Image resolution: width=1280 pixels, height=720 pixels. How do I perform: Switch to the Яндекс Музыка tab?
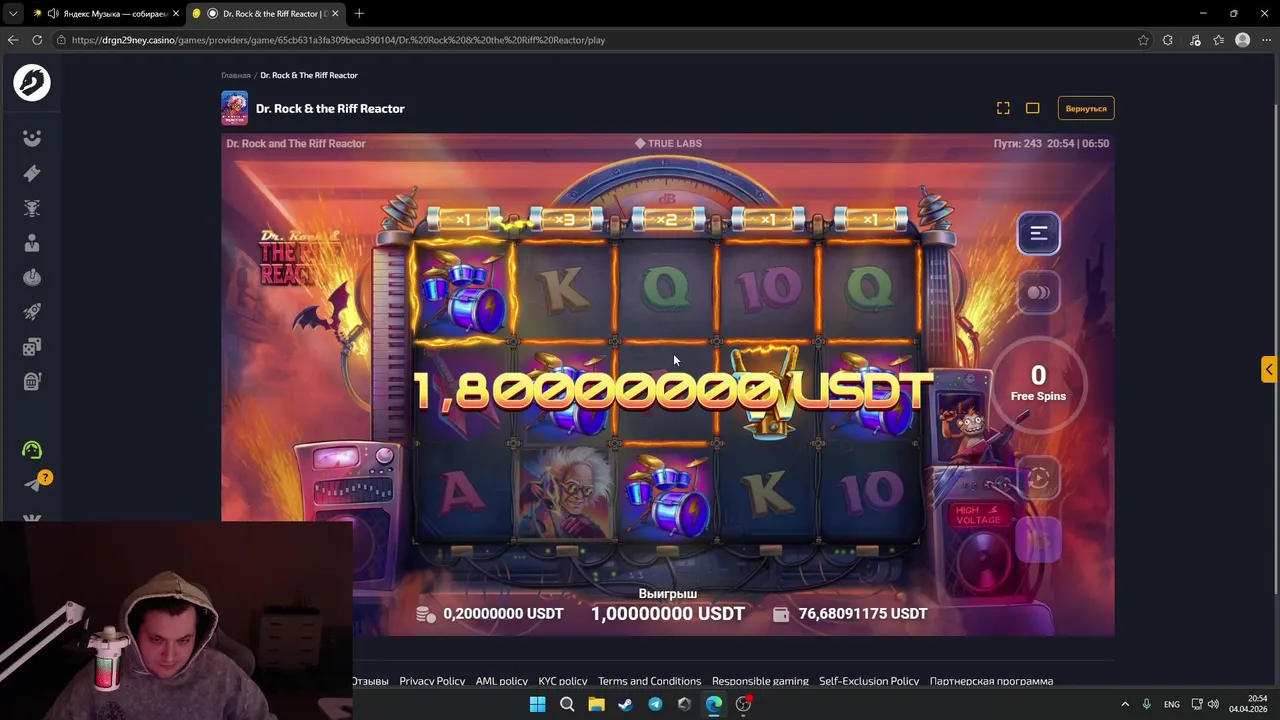[x=105, y=14]
